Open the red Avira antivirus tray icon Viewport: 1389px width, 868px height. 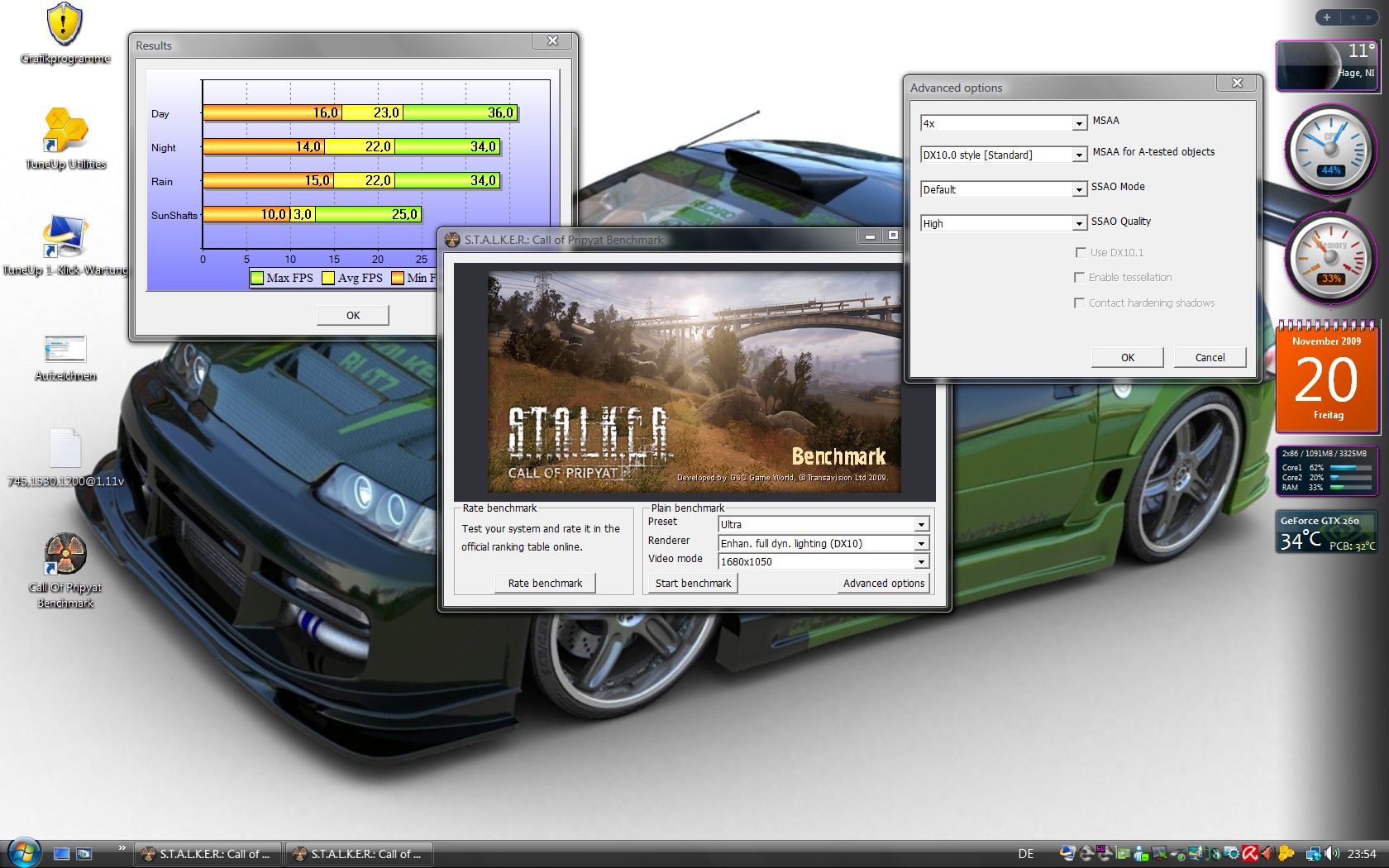point(1249,854)
